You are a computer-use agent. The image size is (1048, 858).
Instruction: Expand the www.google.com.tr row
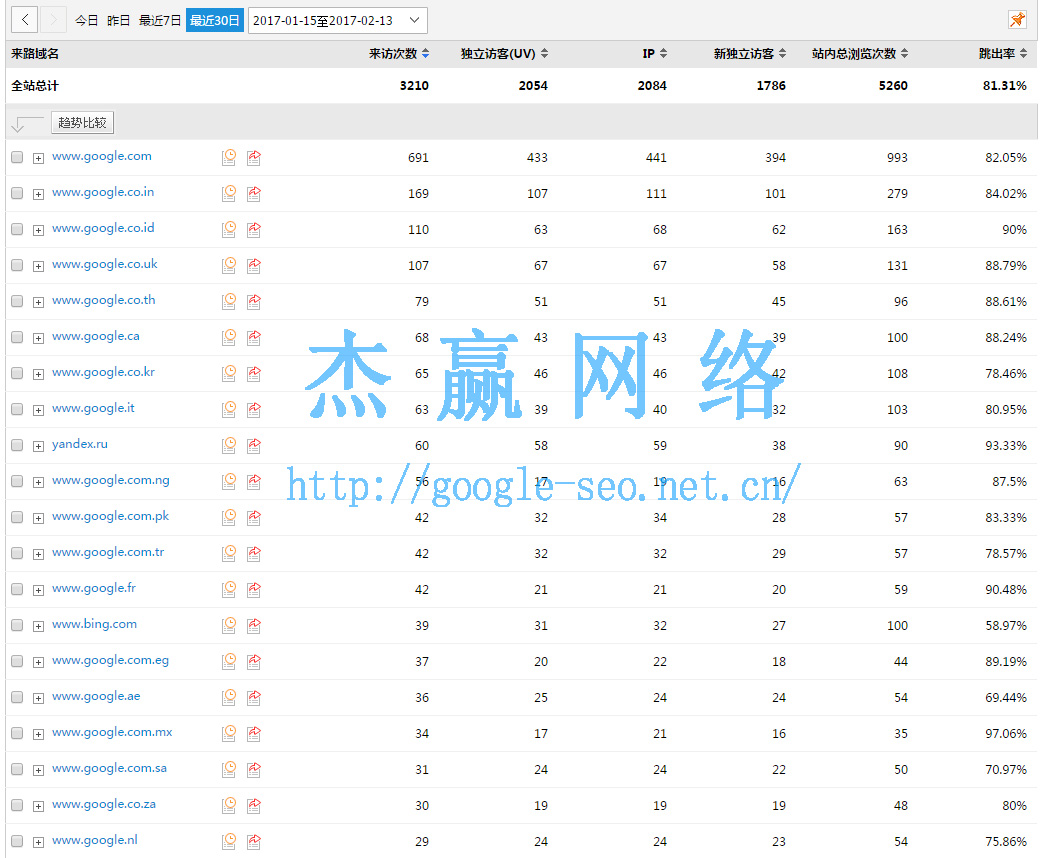pyautogui.click(x=38, y=555)
